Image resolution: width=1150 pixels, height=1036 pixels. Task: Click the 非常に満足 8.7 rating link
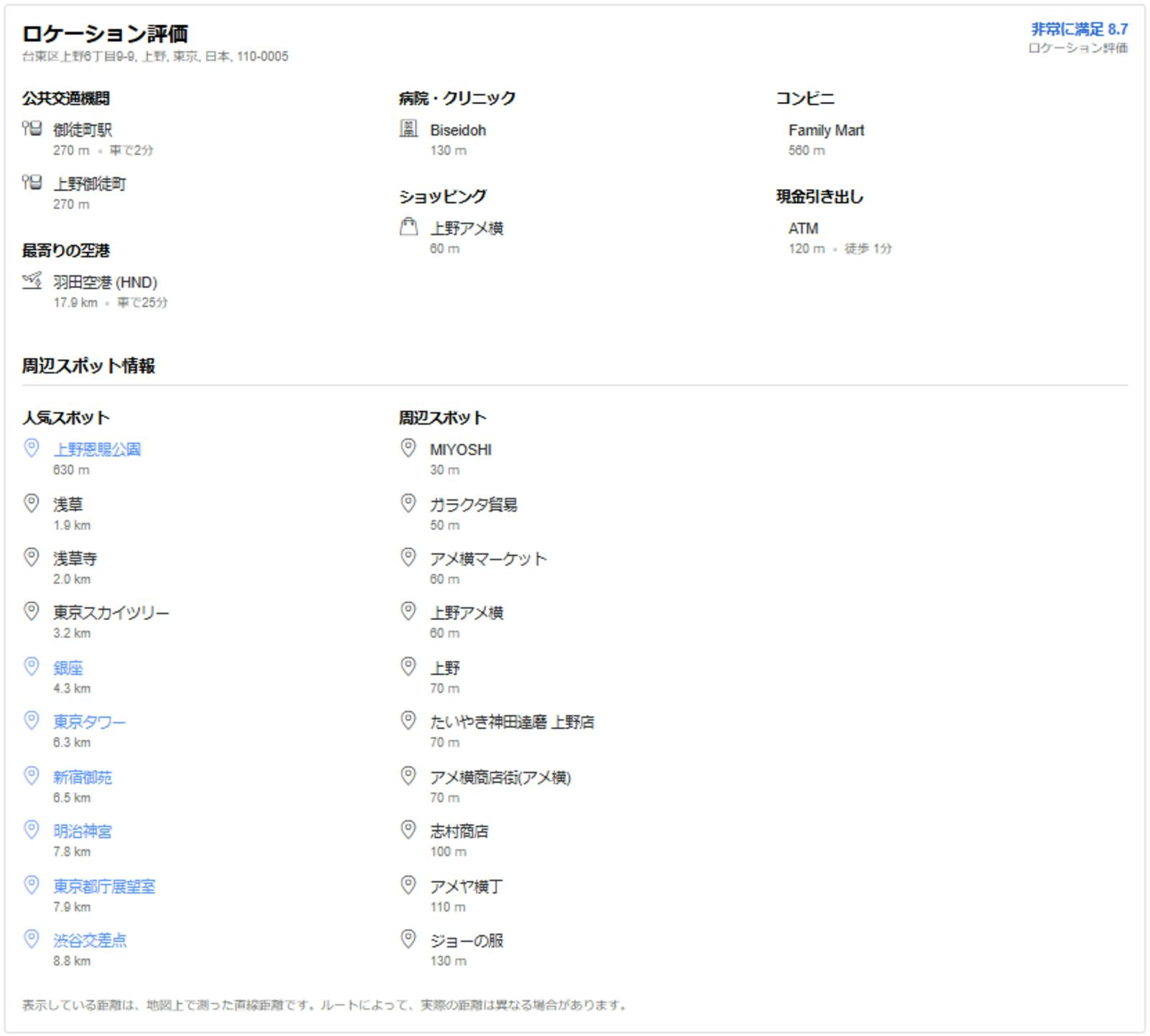[x=1080, y=29]
